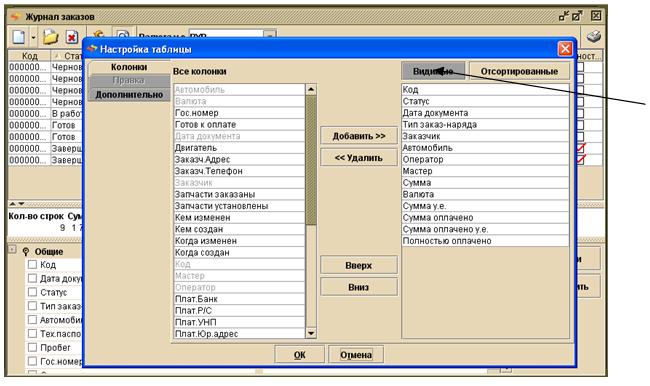Select Валюта in the visible columns list

pos(485,194)
